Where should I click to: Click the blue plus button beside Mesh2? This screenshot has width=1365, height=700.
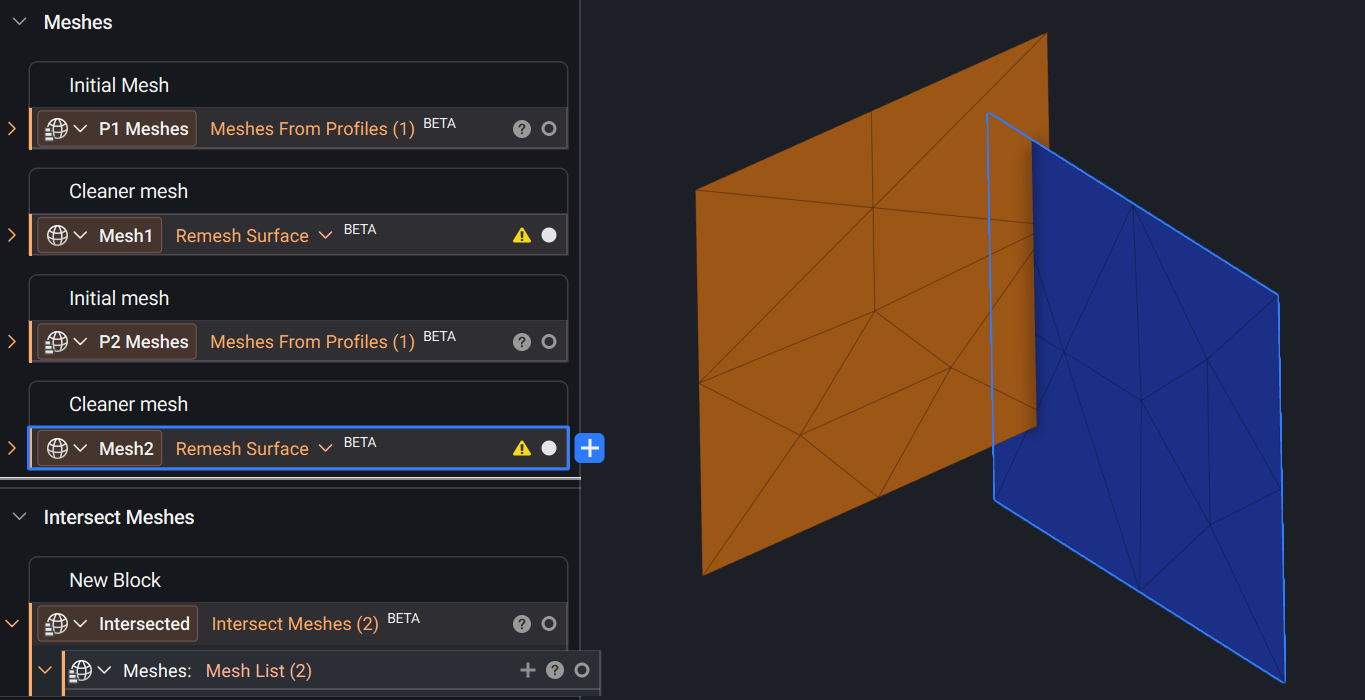[590, 449]
